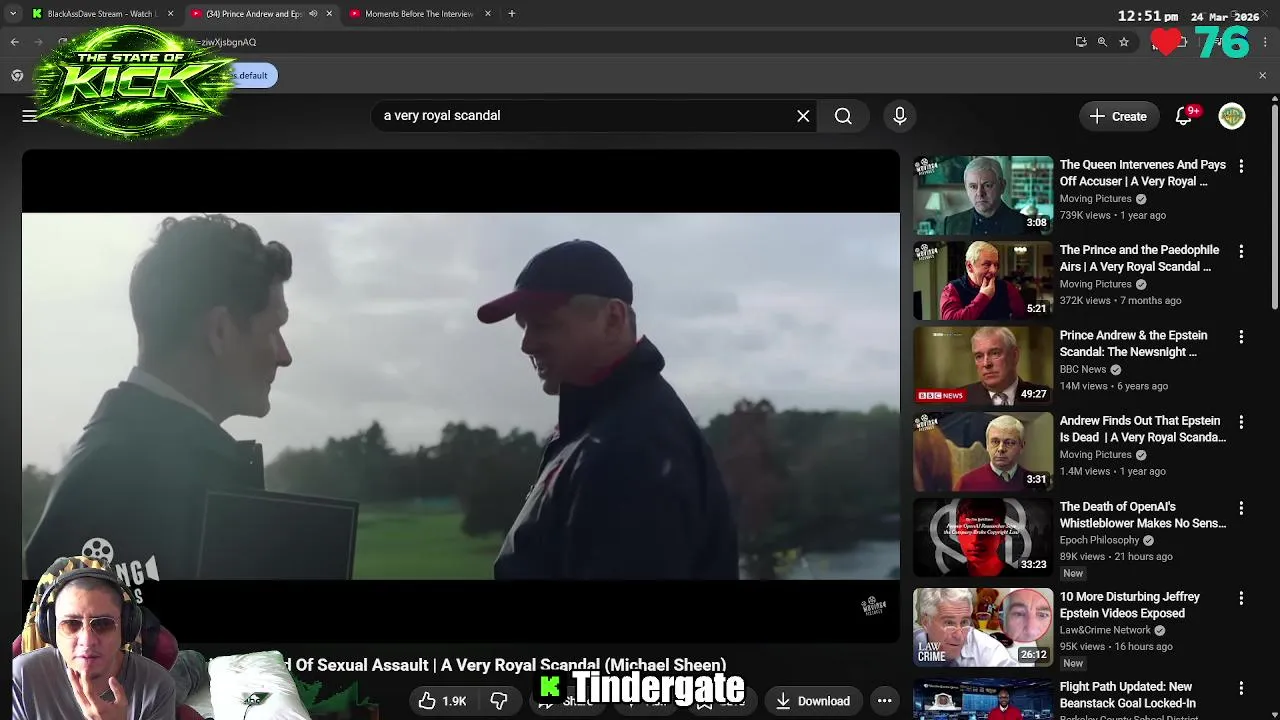Visit Law&Crime Network channel link
The width and height of the screenshot is (1280, 720).
[x=1105, y=630]
